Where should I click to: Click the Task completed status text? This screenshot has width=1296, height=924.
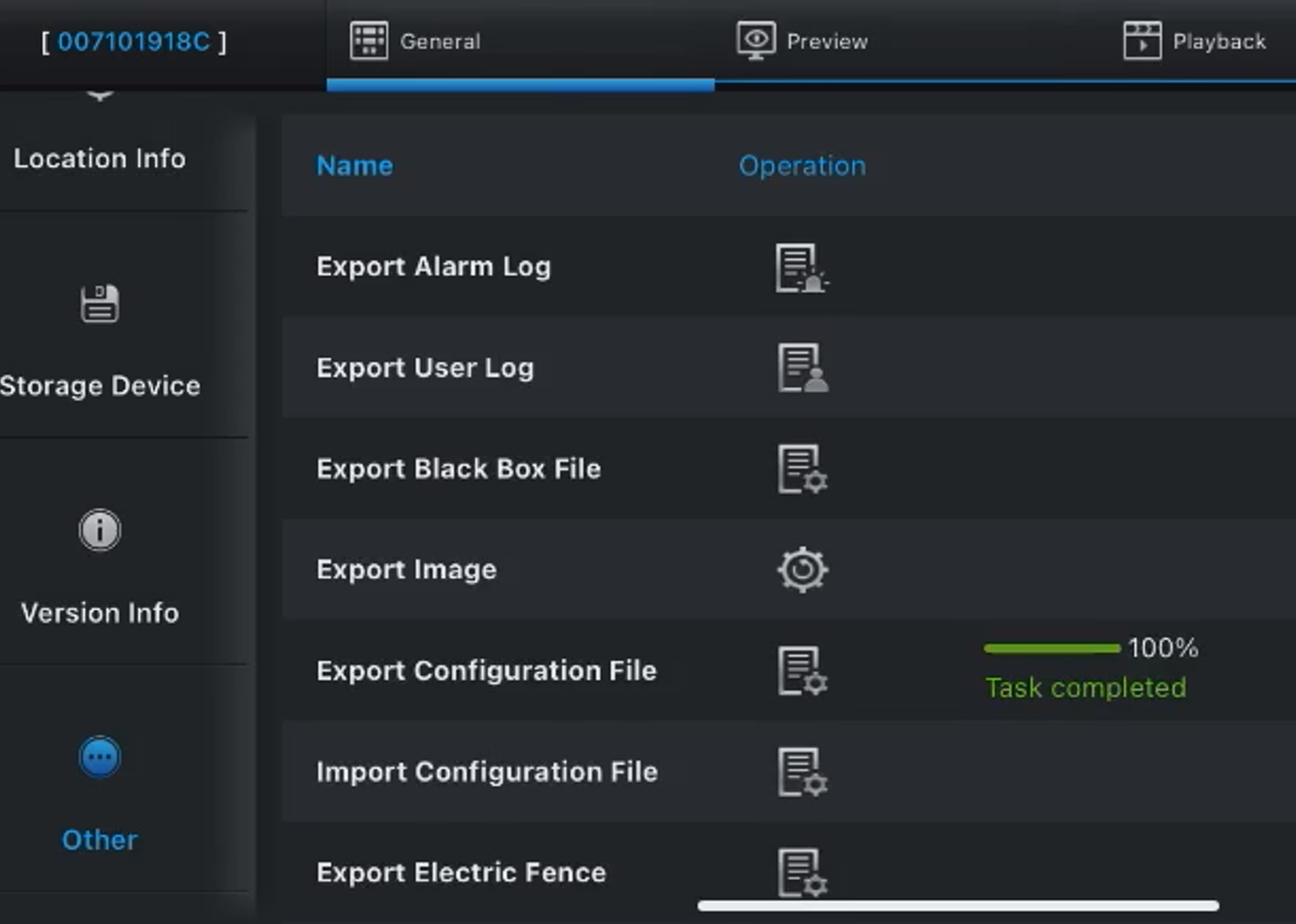pos(1084,687)
